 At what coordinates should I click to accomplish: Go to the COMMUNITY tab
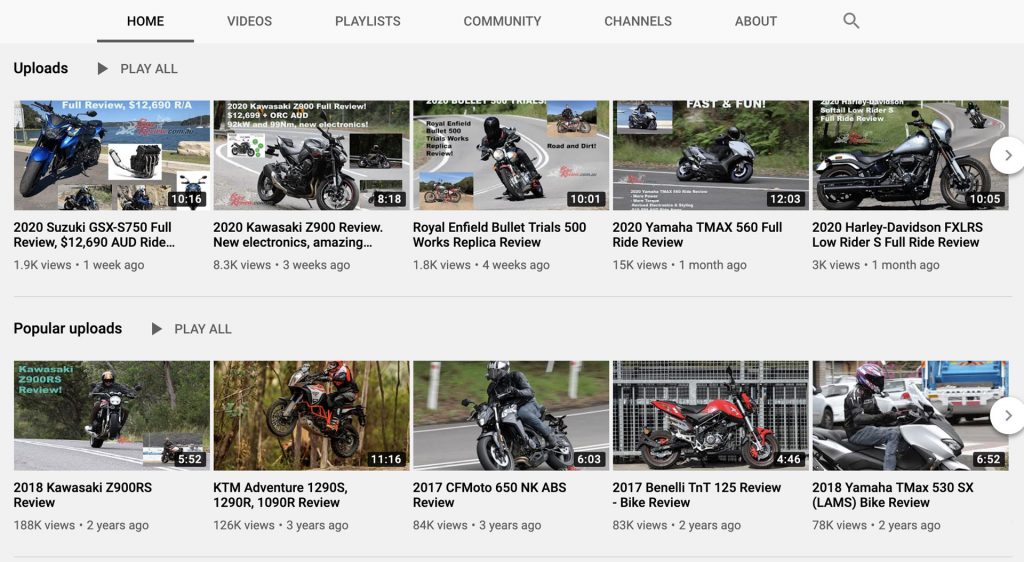502,21
